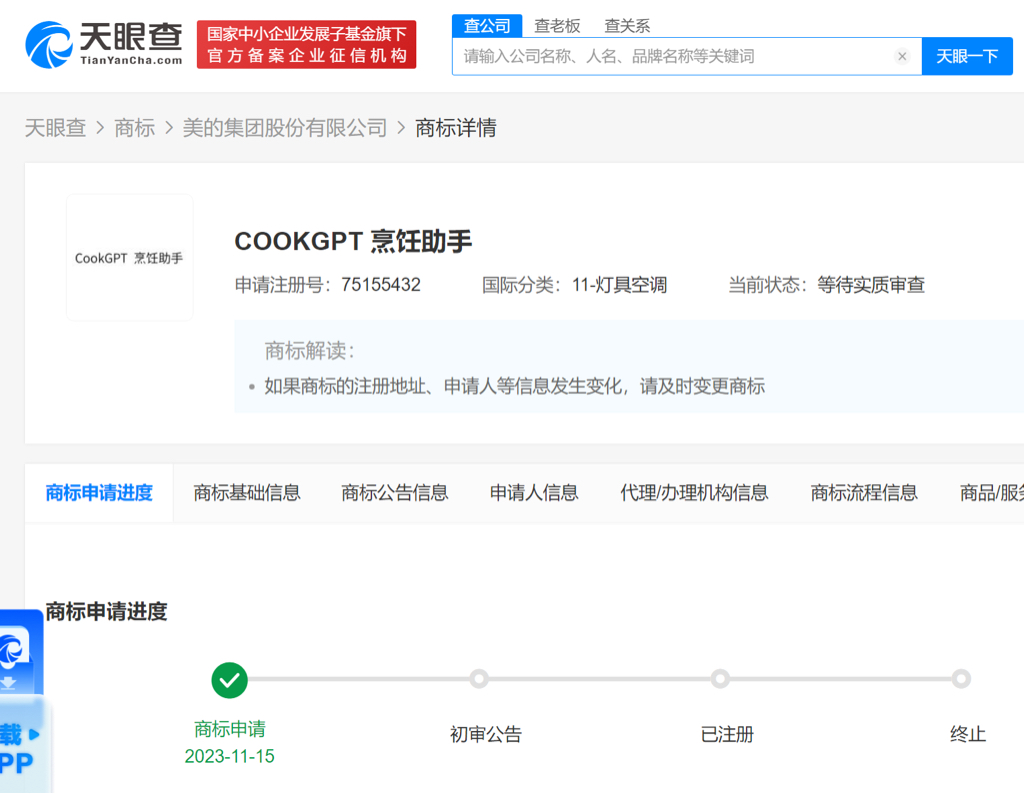Switch to the 申请人信息 tab
Image resolution: width=1024 pixels, height=794 pixels.
click(534, 493)
